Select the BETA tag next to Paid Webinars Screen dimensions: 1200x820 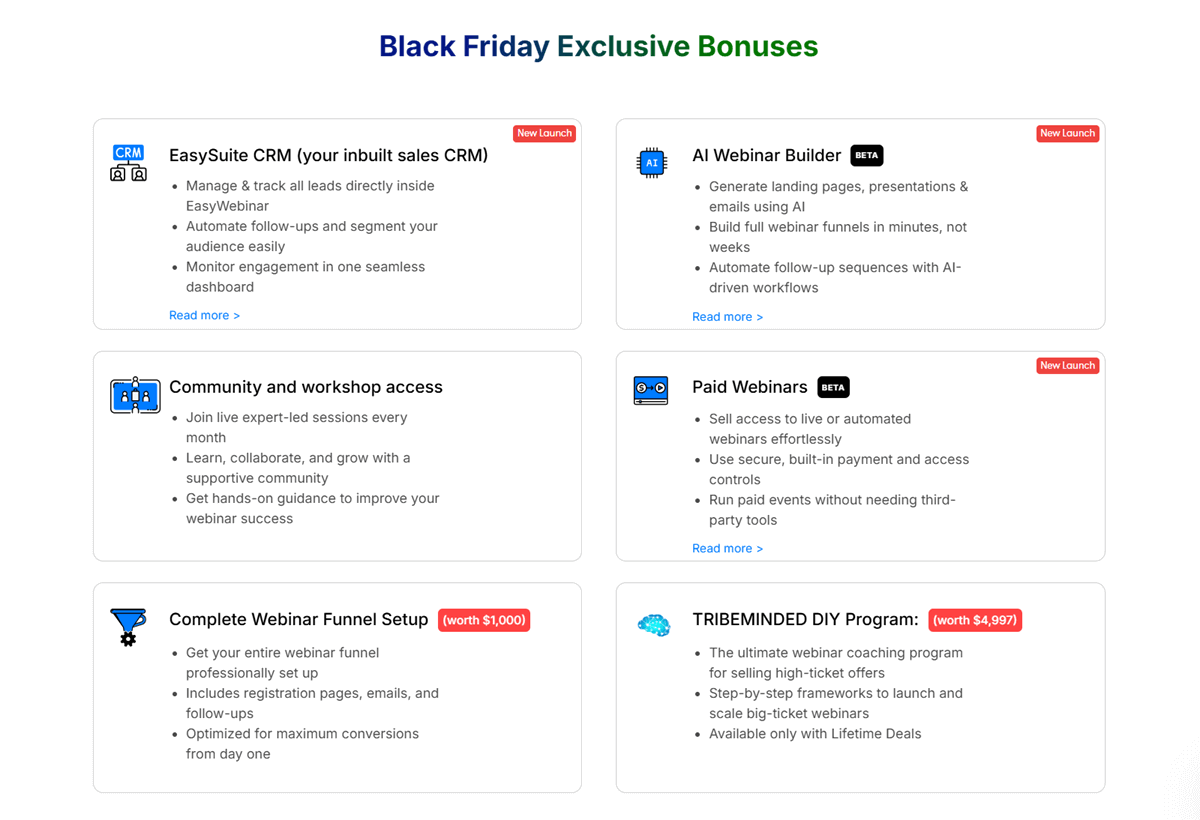pos(834,387)
